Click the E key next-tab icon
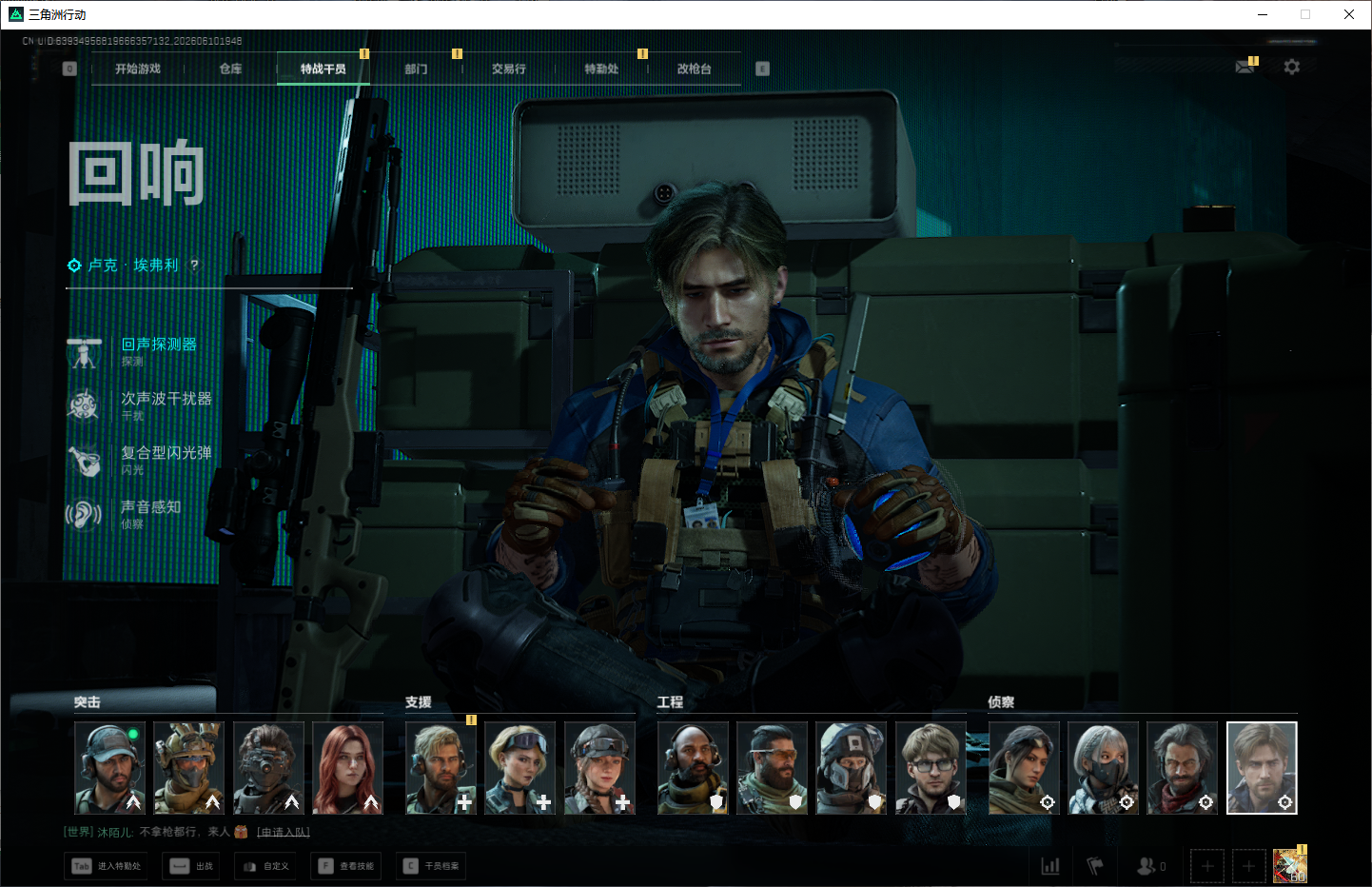This screenshot has width=1372, height=887. coord(762,69)
